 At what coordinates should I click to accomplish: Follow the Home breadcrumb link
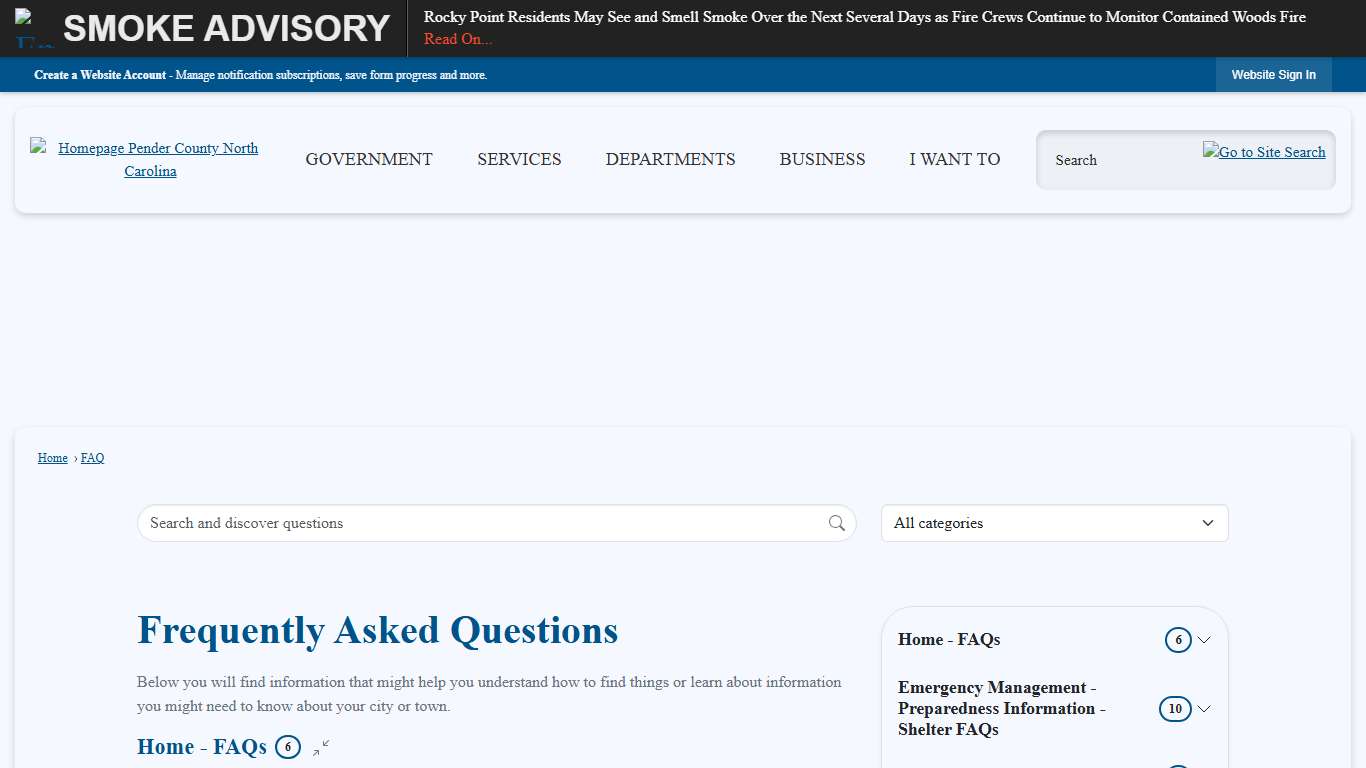(52, 457)
